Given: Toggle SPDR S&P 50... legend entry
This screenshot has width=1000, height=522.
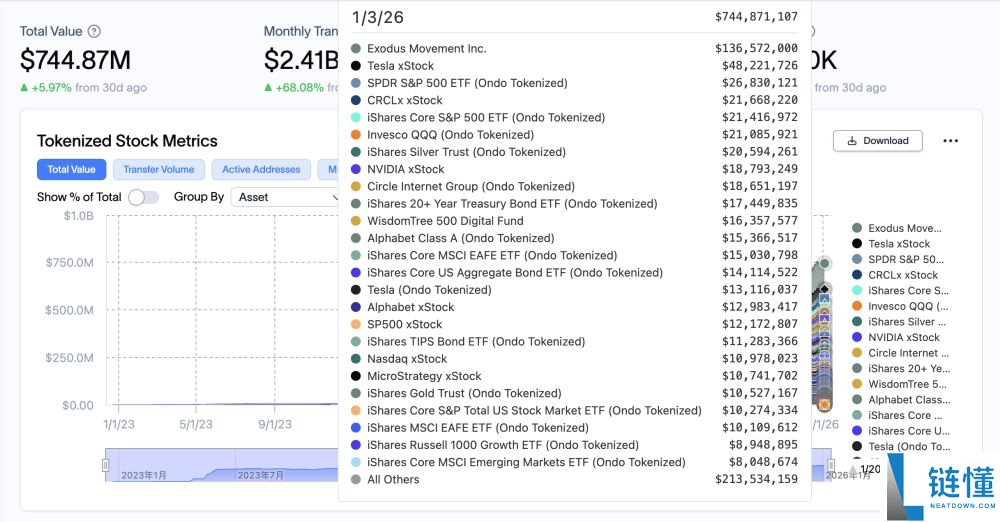Looking at the screenshot, I should [x=898, y=259].
